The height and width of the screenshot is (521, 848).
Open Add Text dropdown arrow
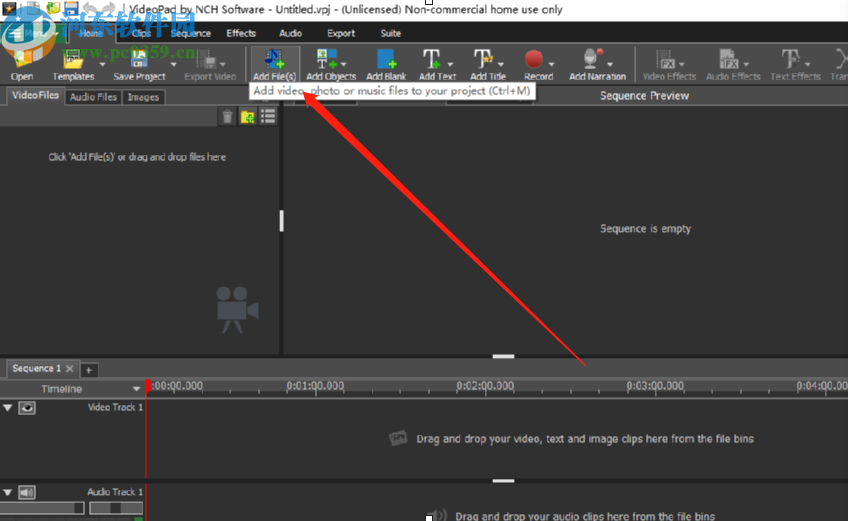[450, 64]
